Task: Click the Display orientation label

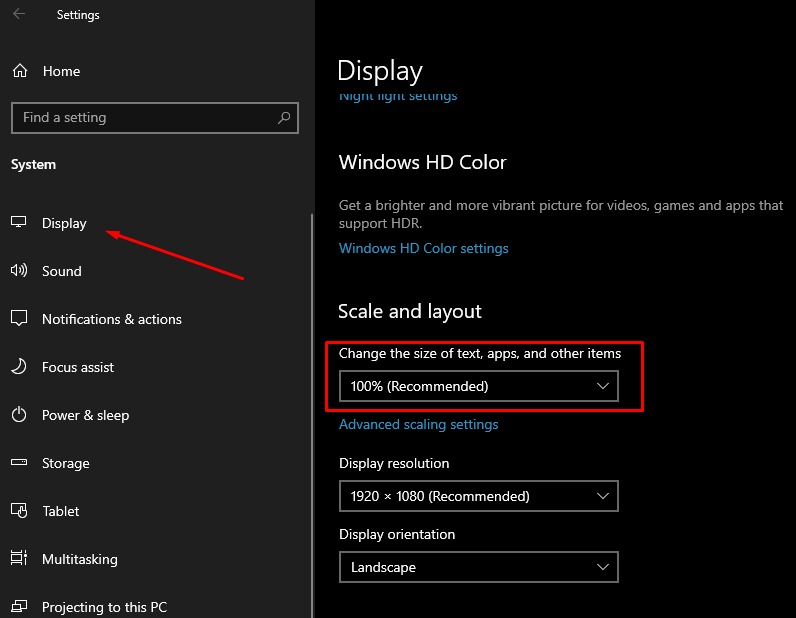Action: pyautogui.click(x=397, y=534)
